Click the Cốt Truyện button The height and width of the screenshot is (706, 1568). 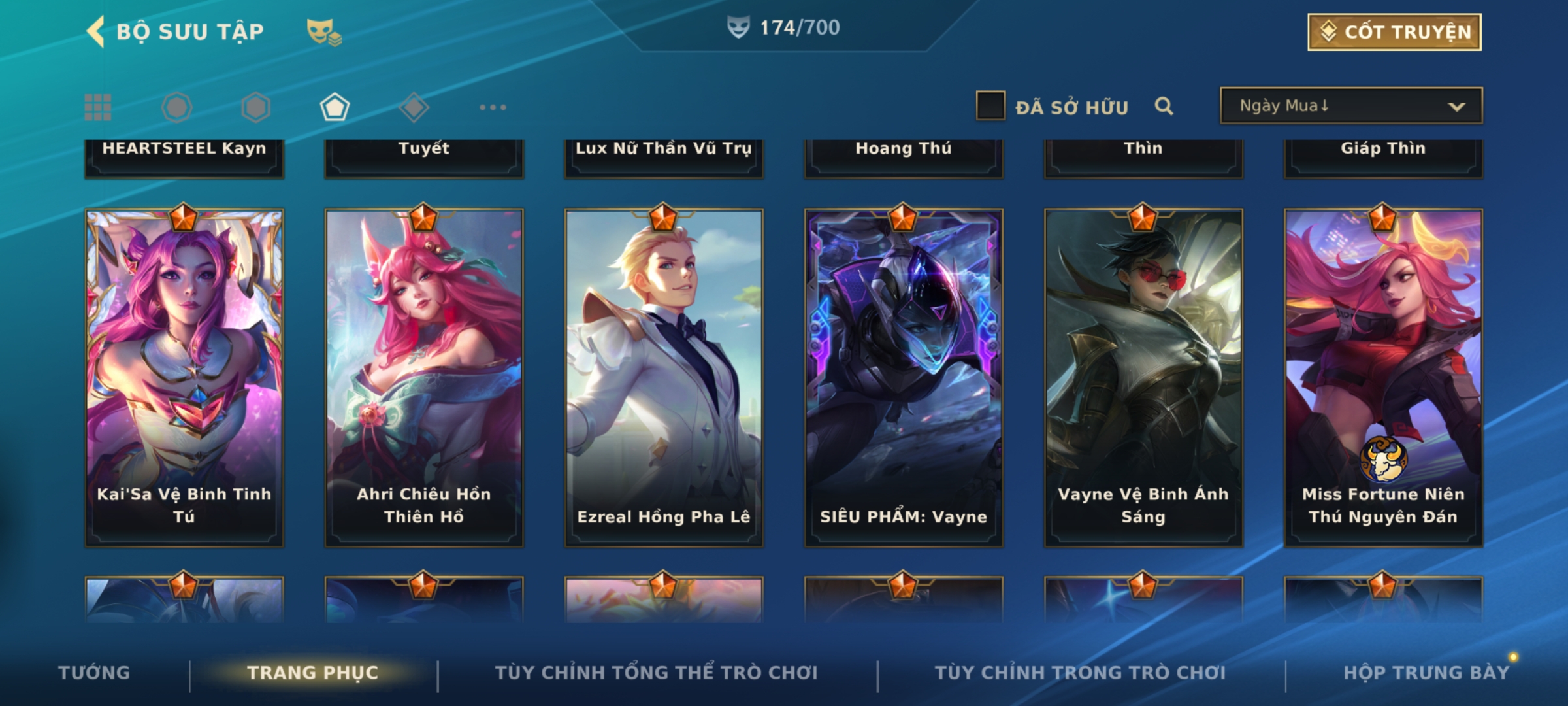click(1394, 32)
